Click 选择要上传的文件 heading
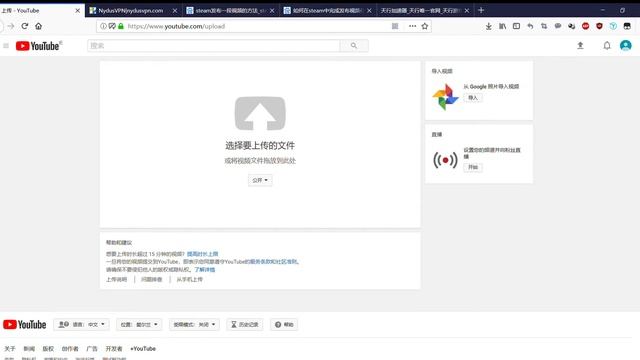This screenshot has height=360, width=640. point(260,145)
